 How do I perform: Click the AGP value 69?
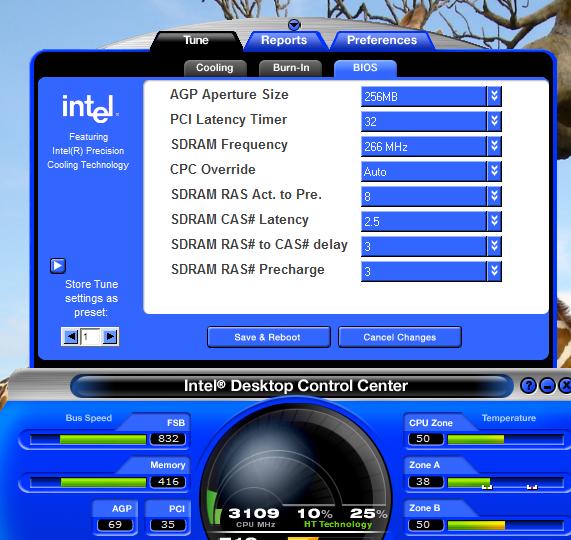pos(115,525)
